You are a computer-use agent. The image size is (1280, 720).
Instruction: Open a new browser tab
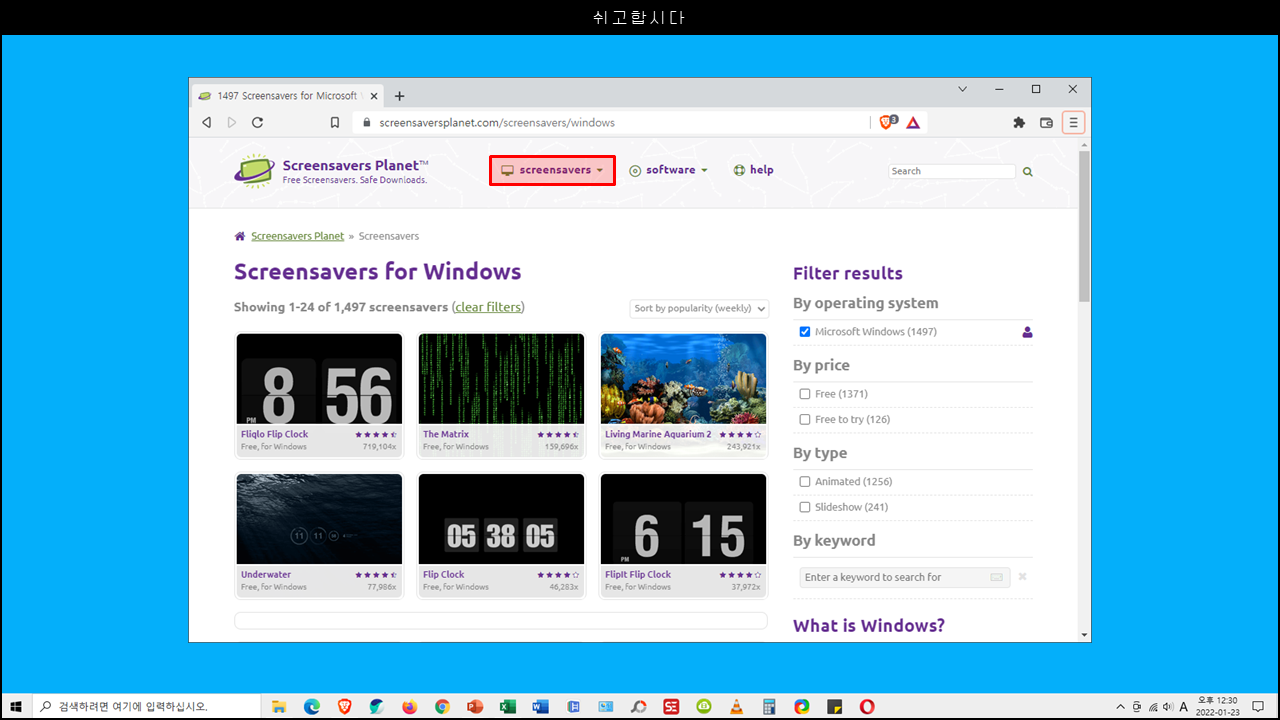399,96
